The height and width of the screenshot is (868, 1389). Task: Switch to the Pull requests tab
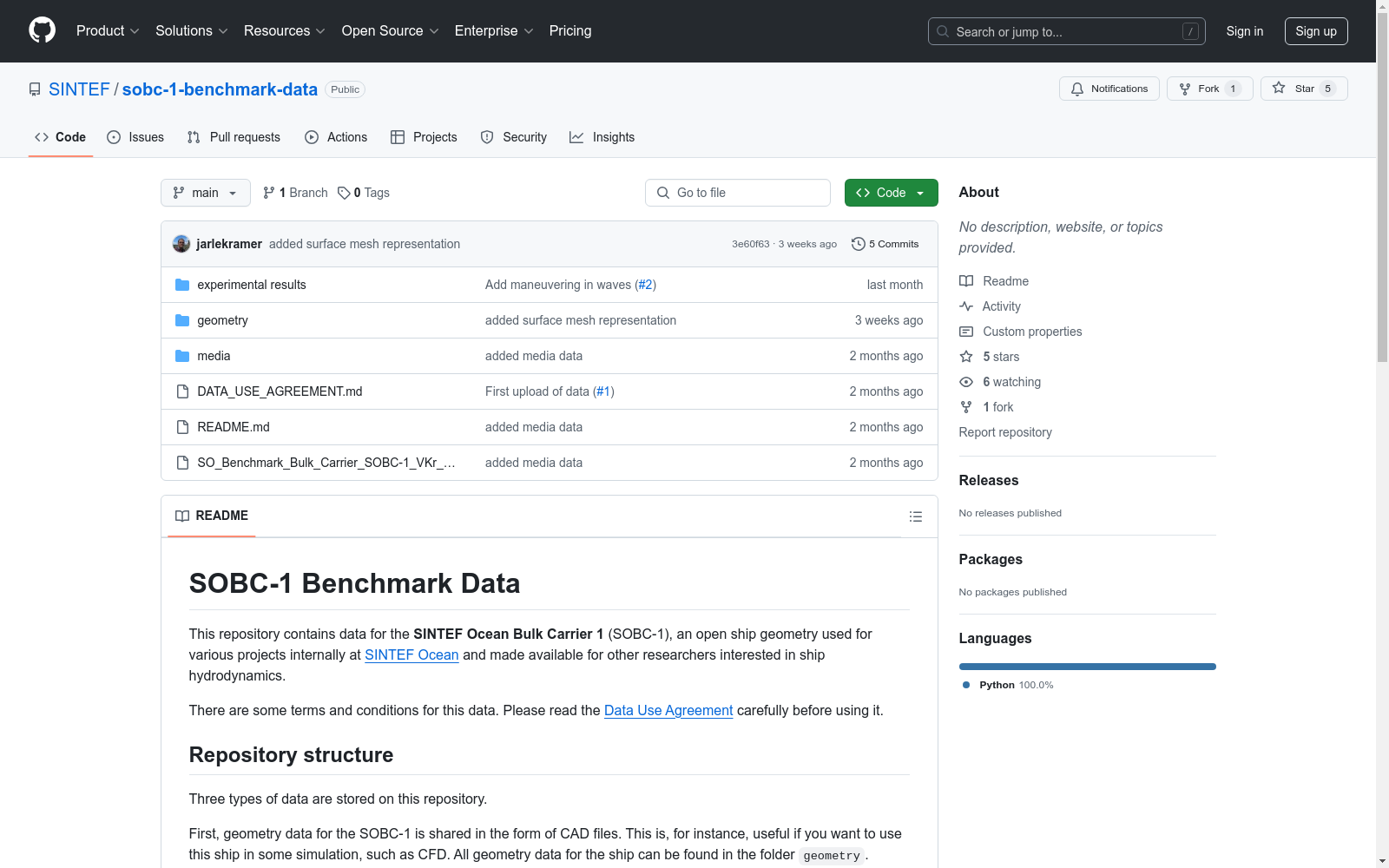[234, 137]
